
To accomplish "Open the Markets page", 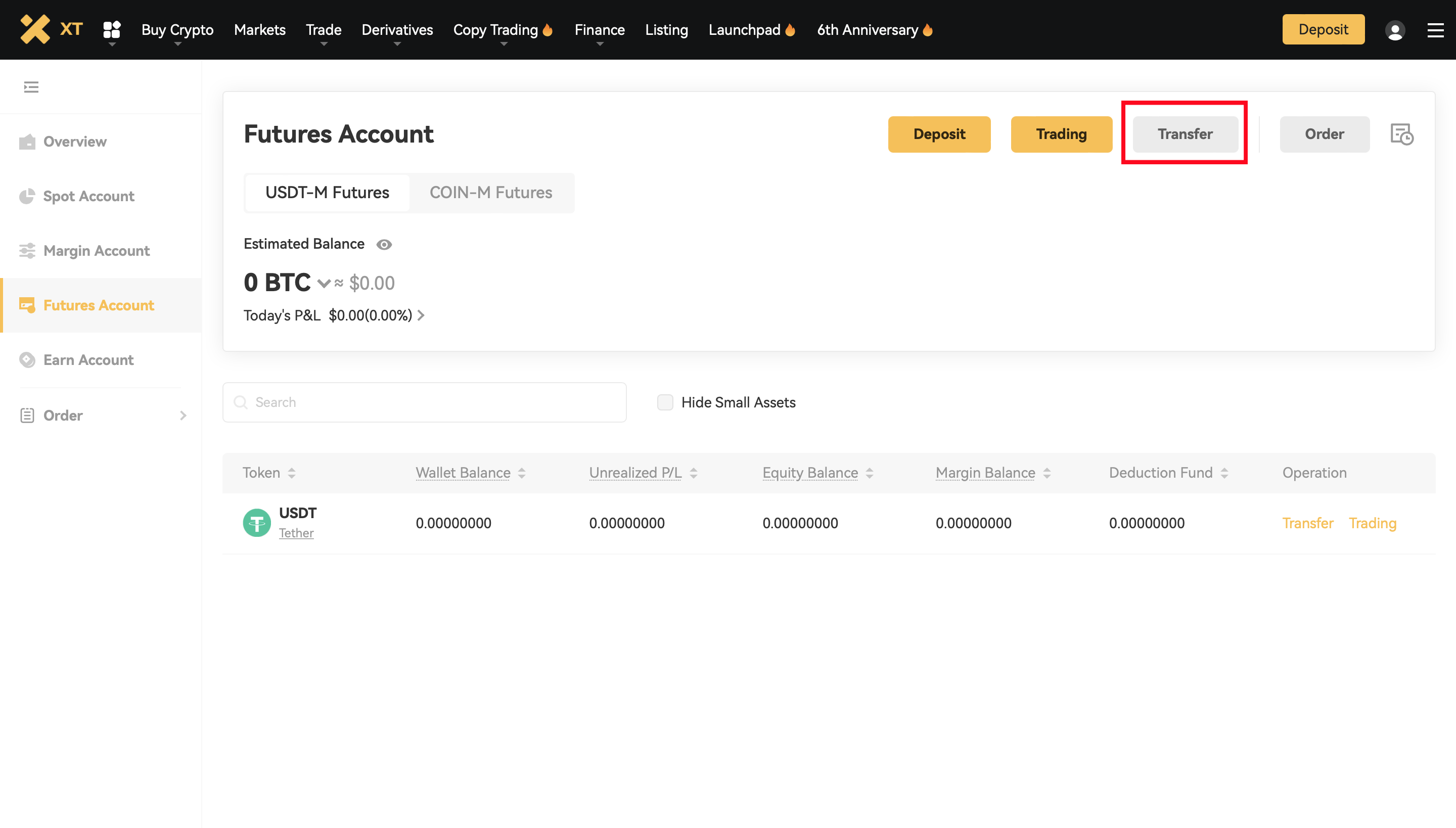I will pos(259,29).
